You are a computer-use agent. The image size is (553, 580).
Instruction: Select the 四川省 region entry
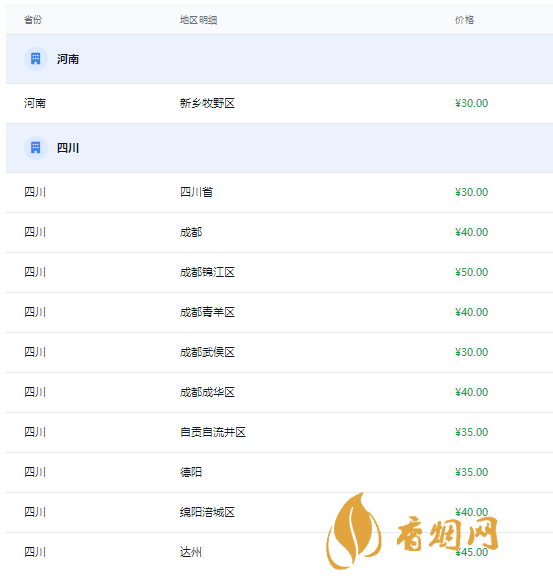196,192
